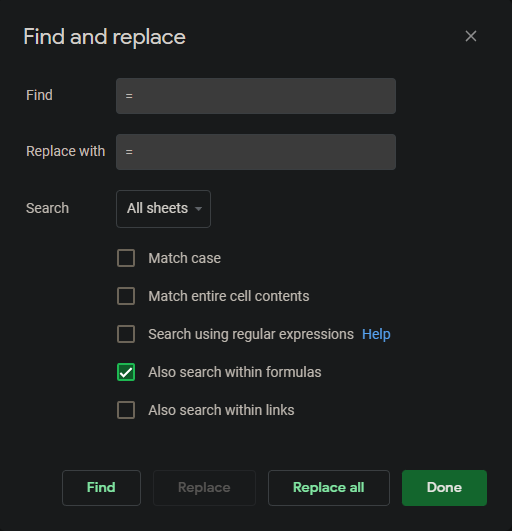
Task: Click the Also search within formulas label text
Action: point(235,372)
